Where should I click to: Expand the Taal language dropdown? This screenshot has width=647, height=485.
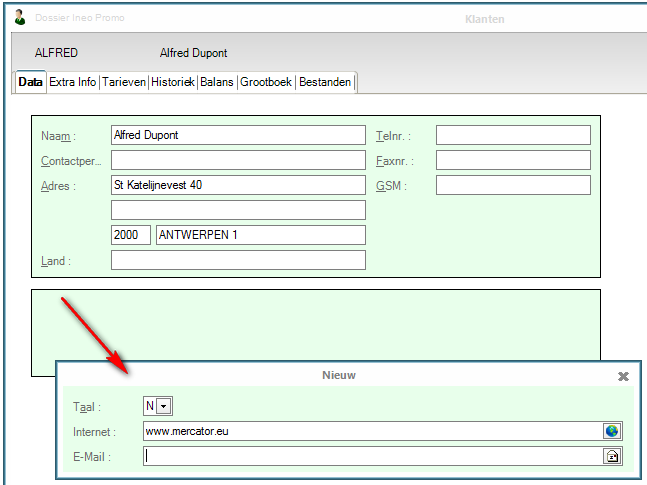(x=163, y=406)
